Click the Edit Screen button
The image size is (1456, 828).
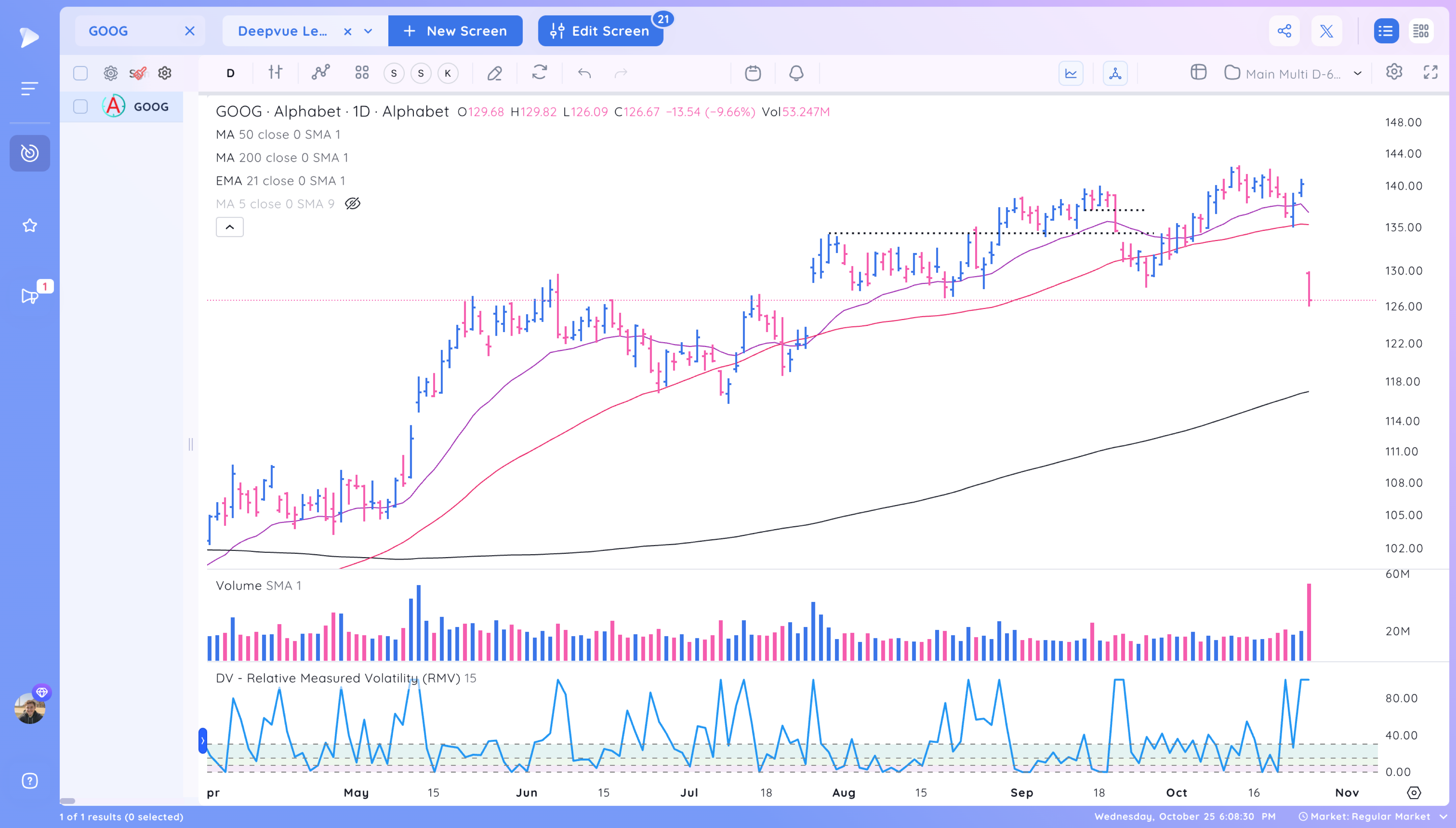(x=600, y=31)
